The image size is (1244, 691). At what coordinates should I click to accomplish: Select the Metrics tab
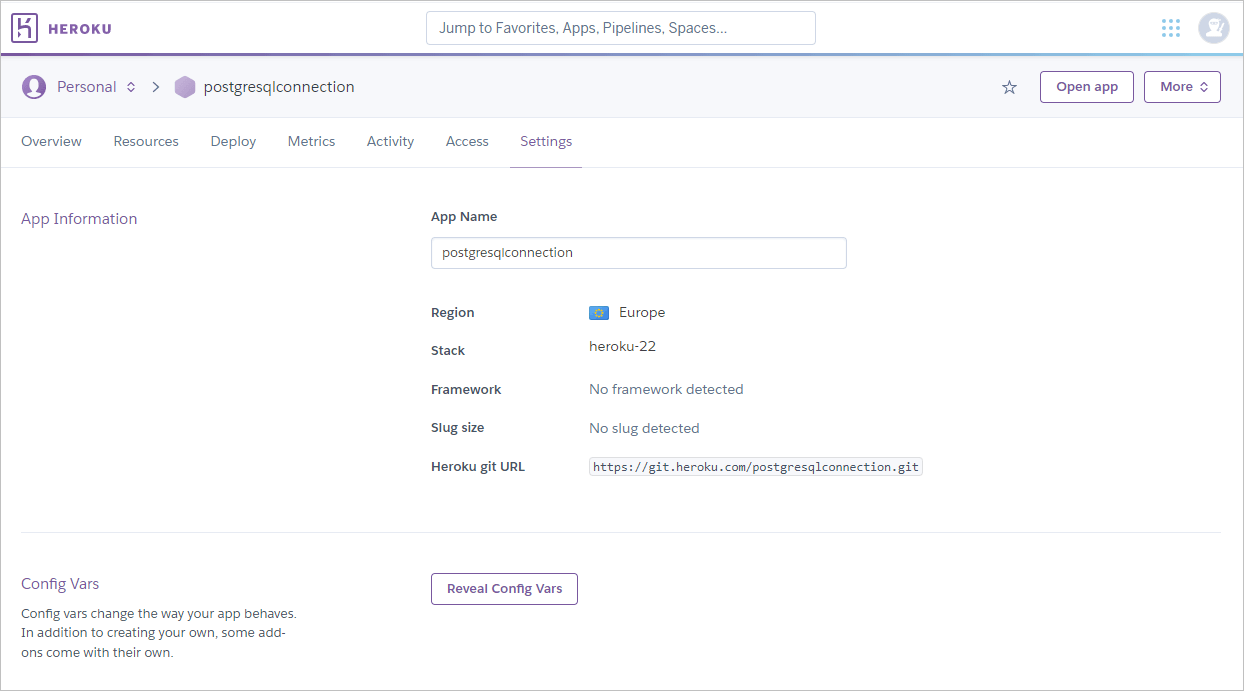point(311,141)
